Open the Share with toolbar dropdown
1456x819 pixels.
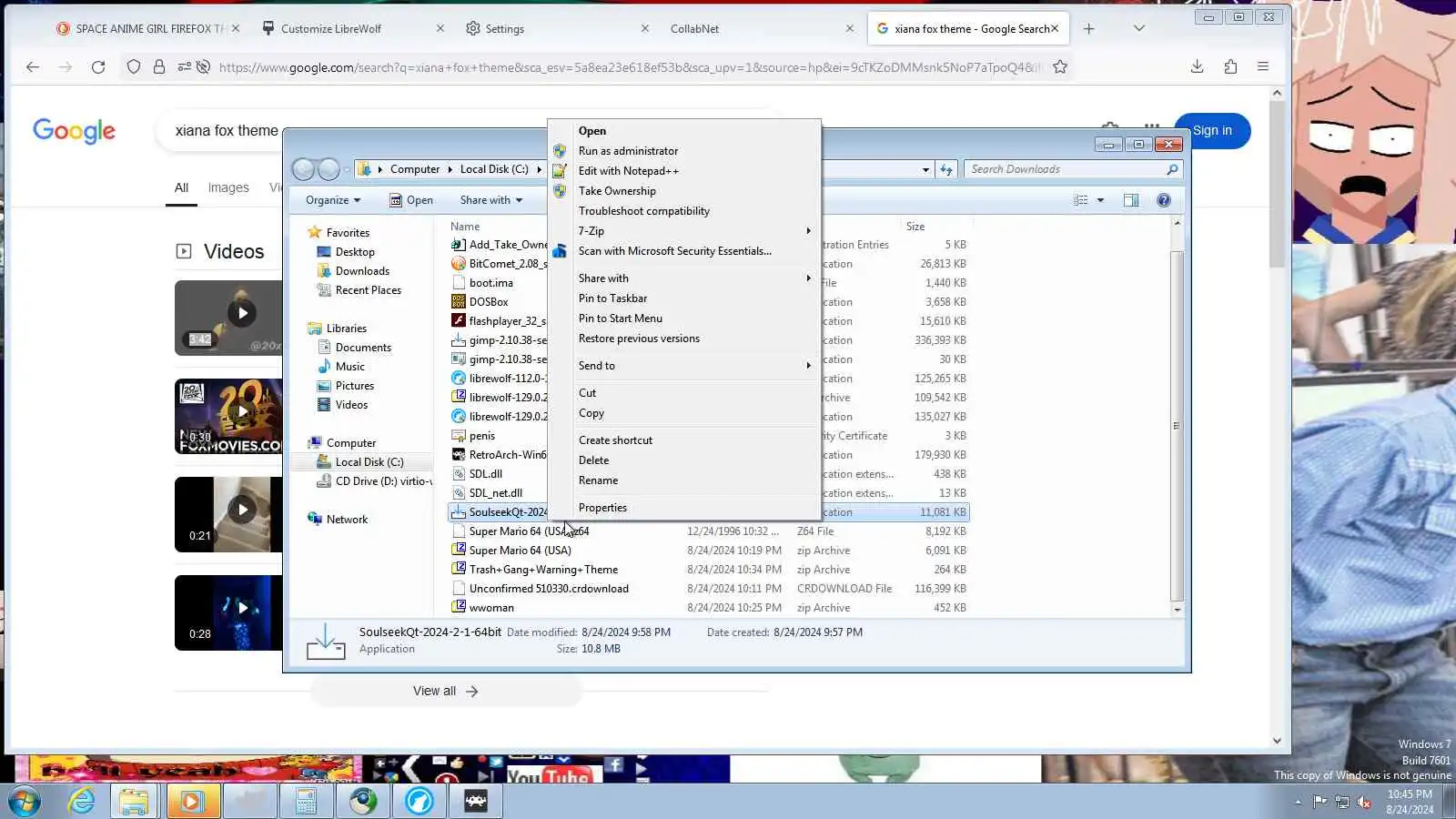tap(491, 200)
